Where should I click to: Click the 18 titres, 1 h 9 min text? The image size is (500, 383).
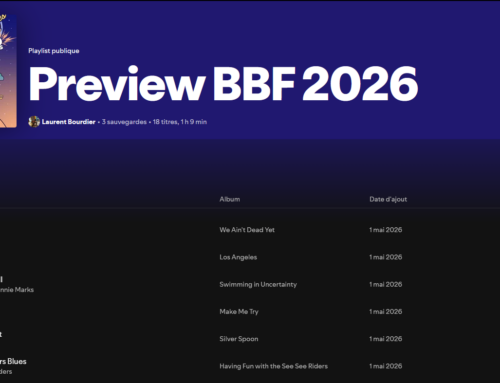(x=180, y=122)
